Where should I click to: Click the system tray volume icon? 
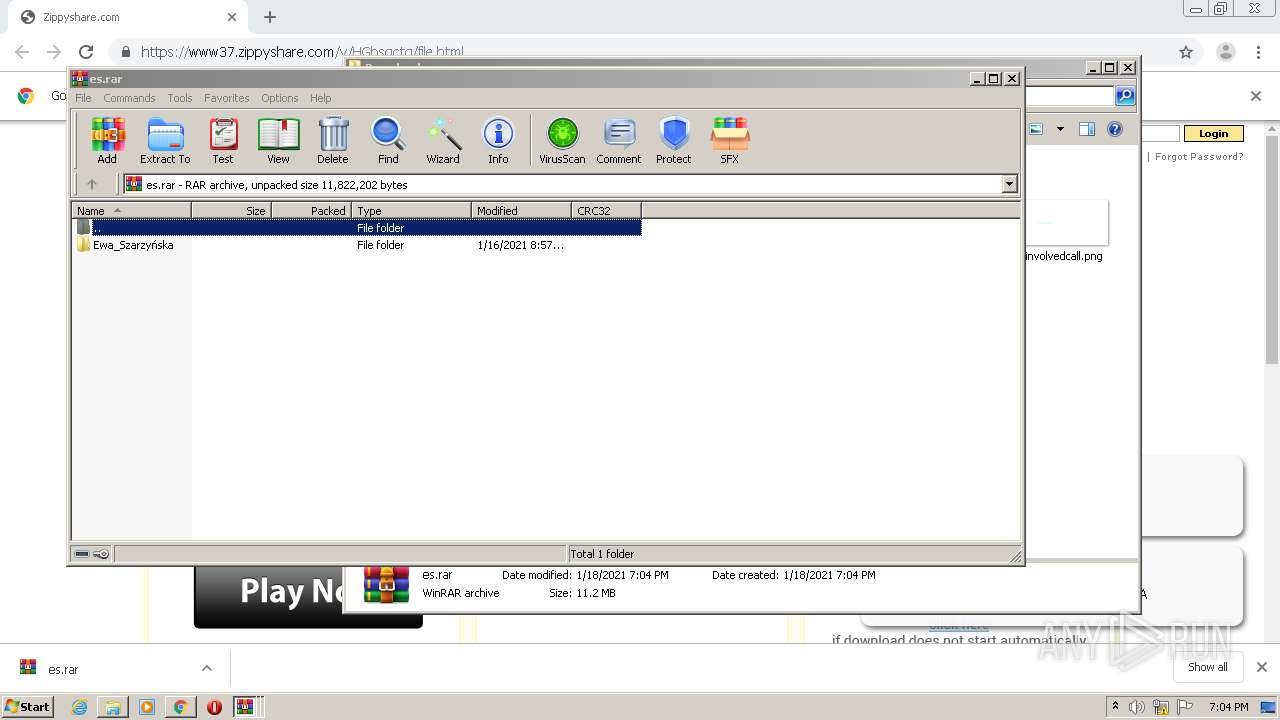click(x=1137, y=707)
